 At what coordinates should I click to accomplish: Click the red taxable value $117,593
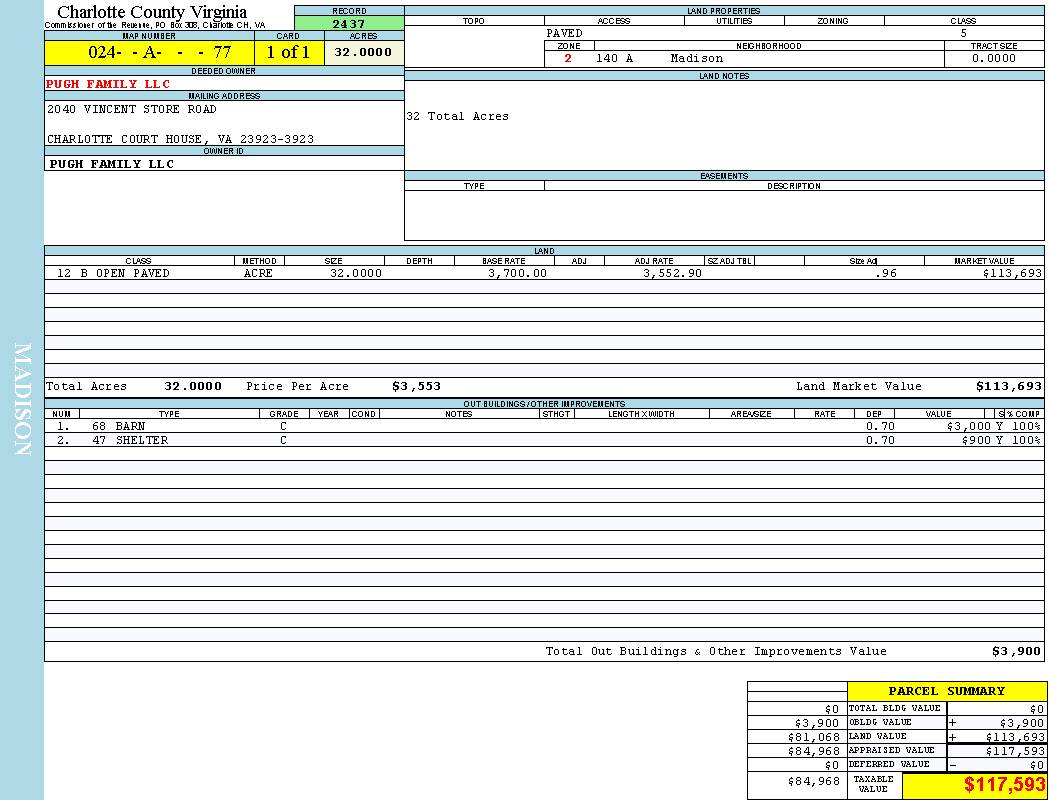(x=1004, y=786)
